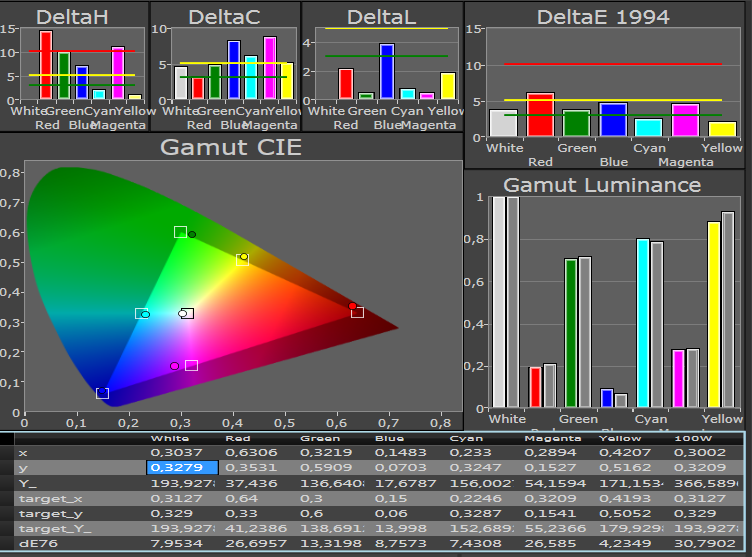
Task: Select the highlighted White y cell 0,3279
Action: pos(182,467)
